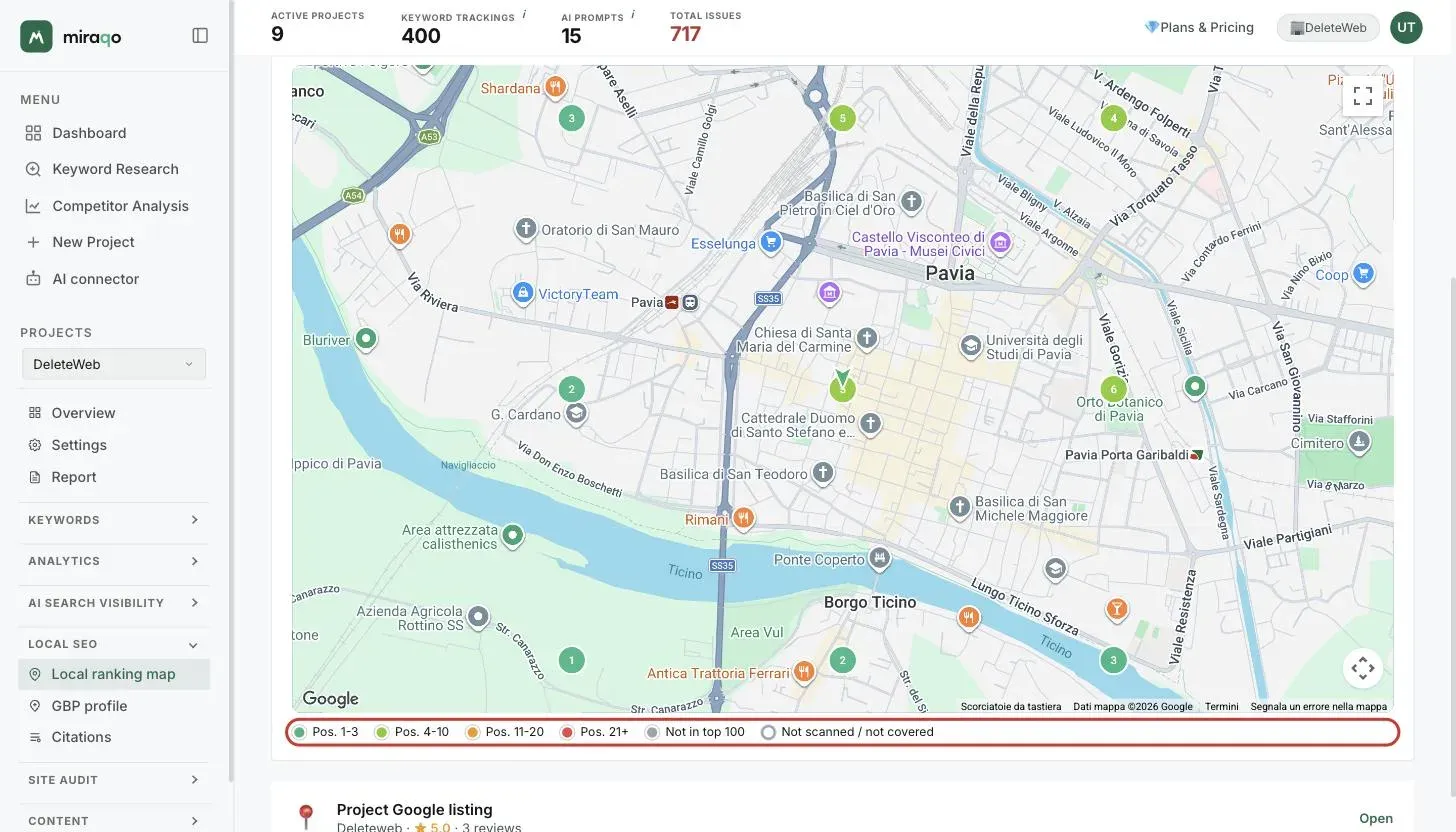Click the Università degli Studi pin

point(970,346)
